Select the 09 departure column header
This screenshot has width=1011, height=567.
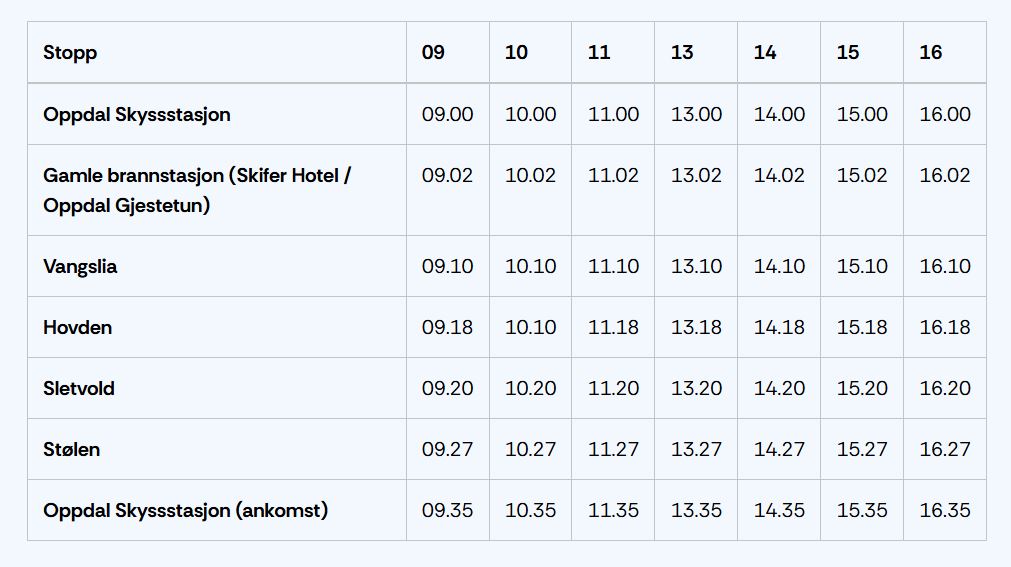click(433, 53)
